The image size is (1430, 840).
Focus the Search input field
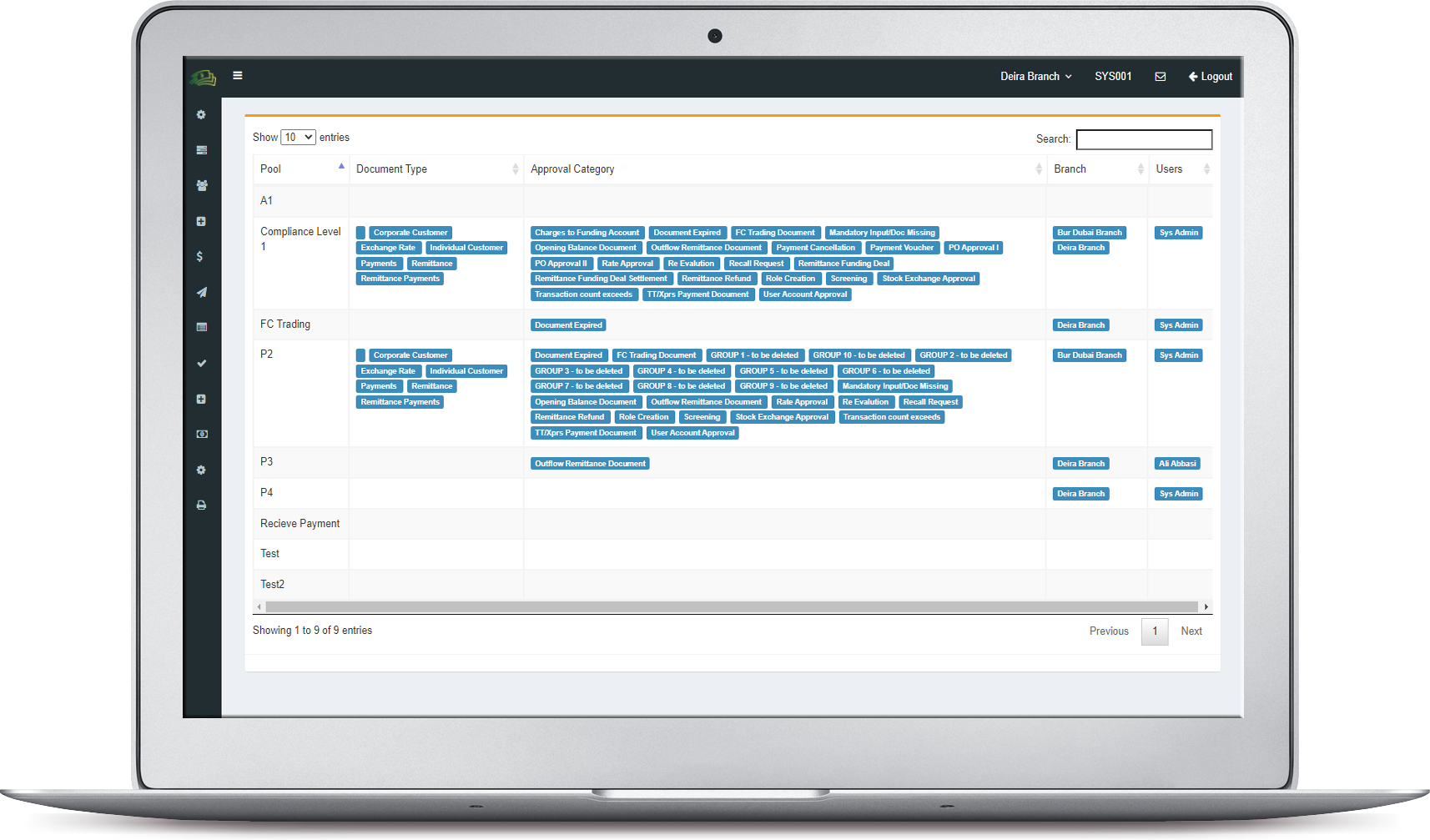1144,139
